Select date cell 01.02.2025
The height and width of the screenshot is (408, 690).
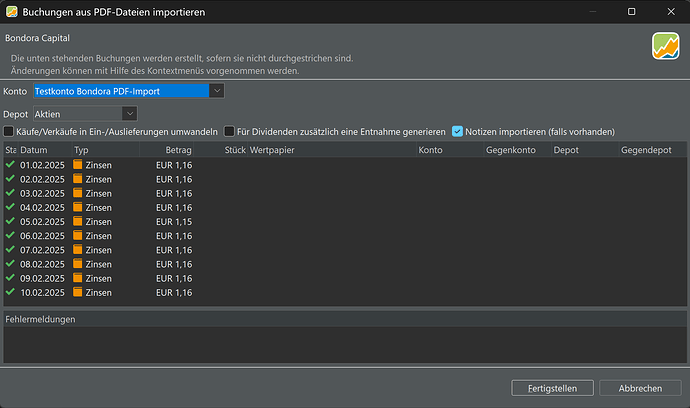[42, 165]
